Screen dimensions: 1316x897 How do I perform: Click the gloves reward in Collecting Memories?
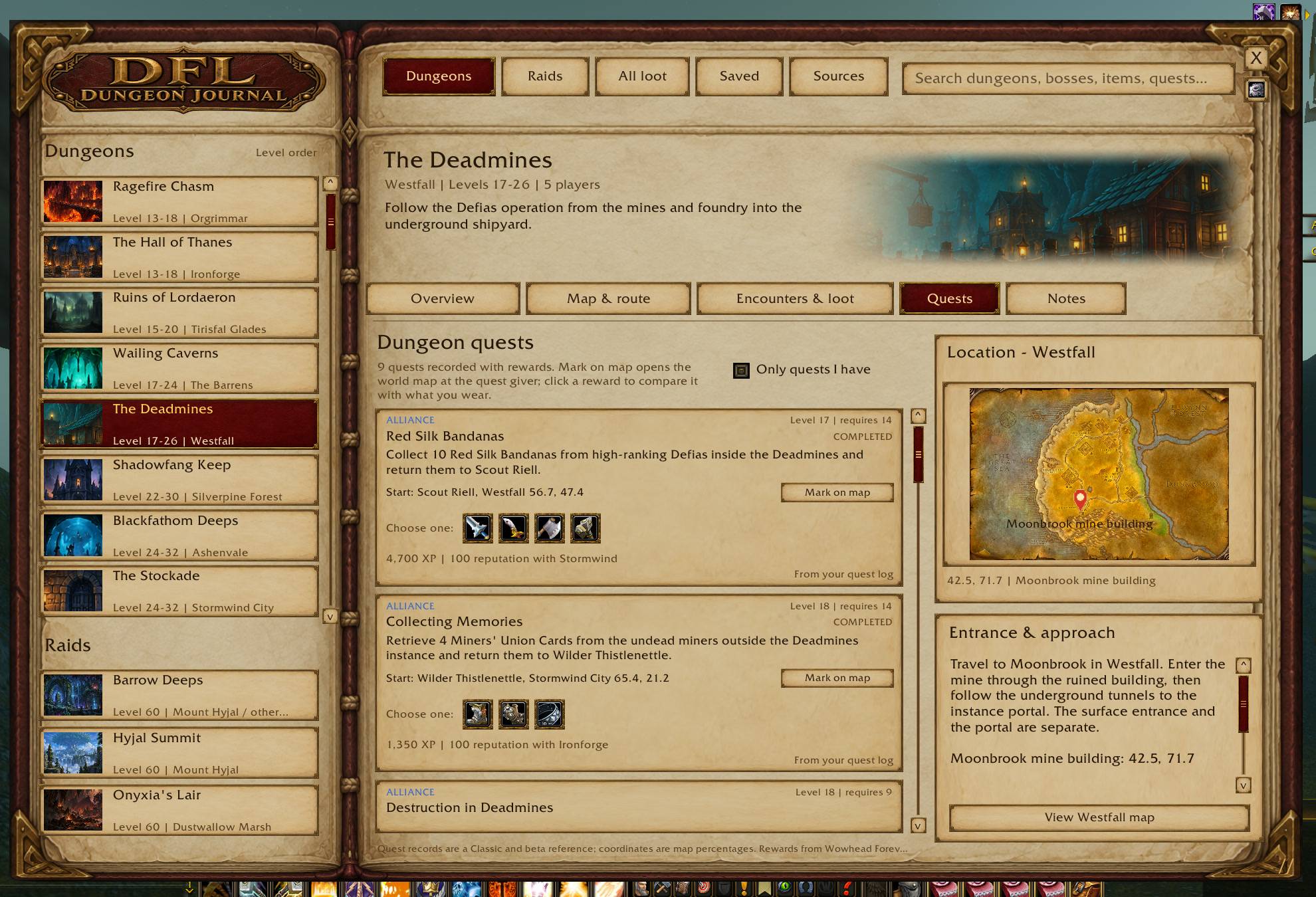pos(514,714)
